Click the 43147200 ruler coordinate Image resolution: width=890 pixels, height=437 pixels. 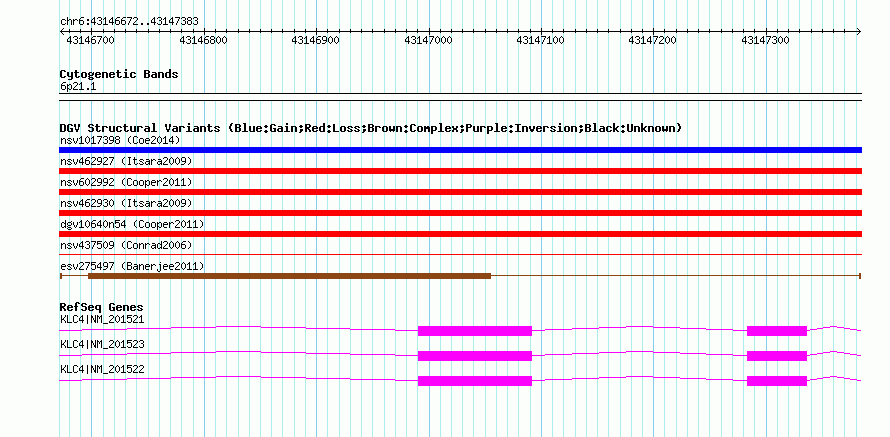point(653,40)
